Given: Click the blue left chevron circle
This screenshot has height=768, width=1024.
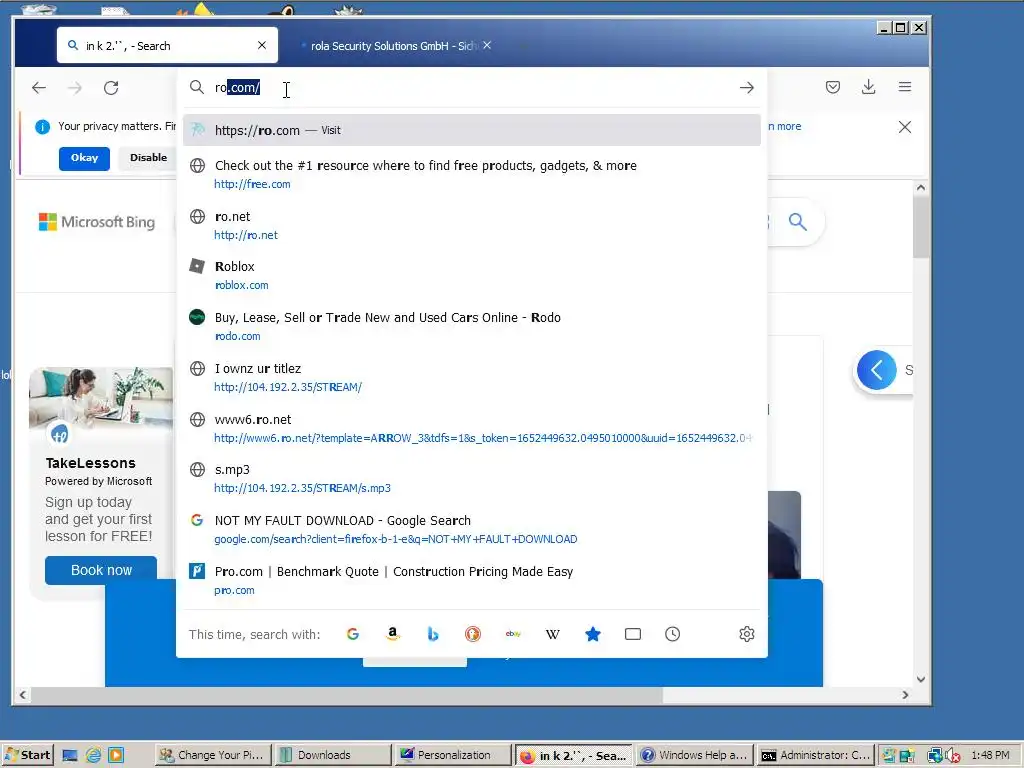Looking at the screenshot, I should (876, 370).
